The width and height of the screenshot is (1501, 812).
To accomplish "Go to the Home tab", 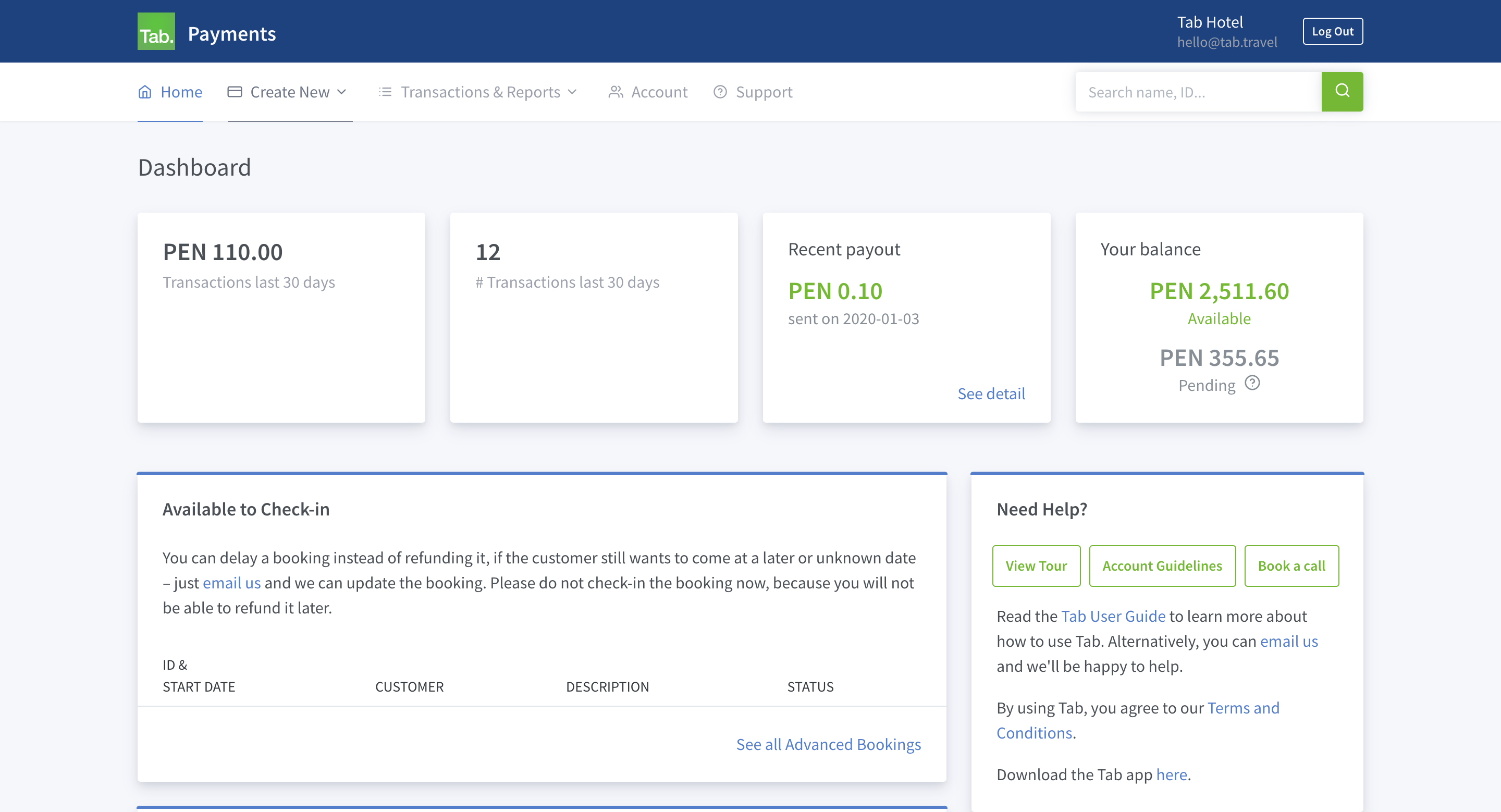I will click(x=170, y=92).
